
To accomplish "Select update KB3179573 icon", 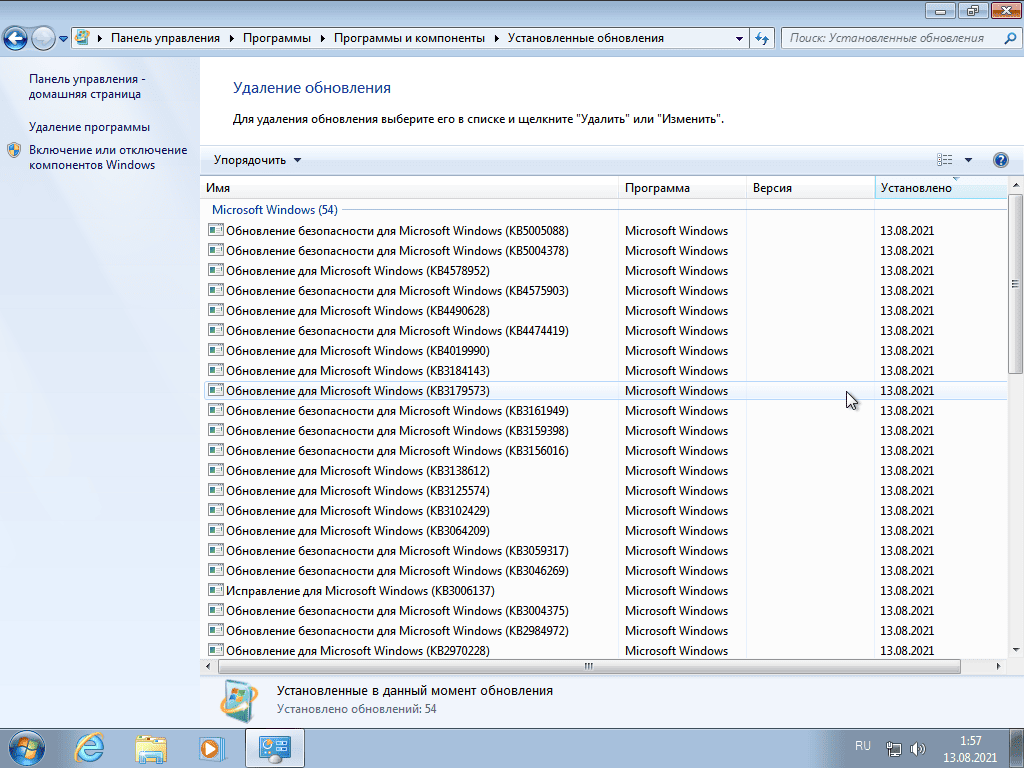I will pos(216,390).
